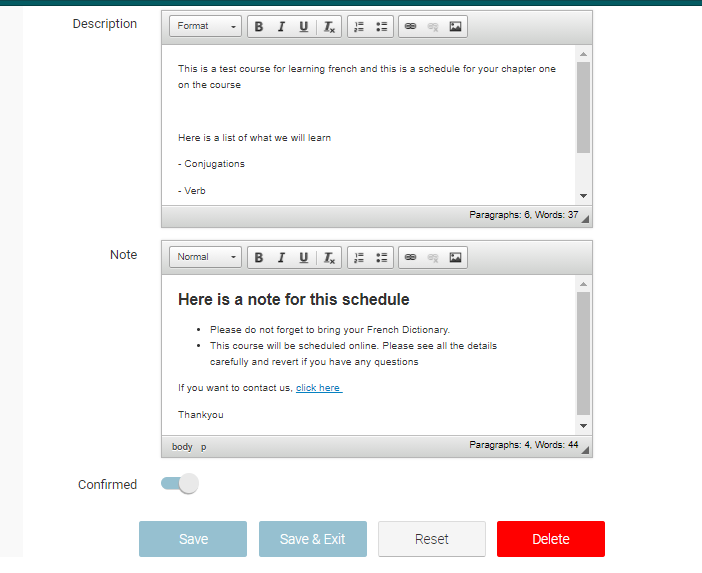Click Bold icon in Note editor

point(259,257)
